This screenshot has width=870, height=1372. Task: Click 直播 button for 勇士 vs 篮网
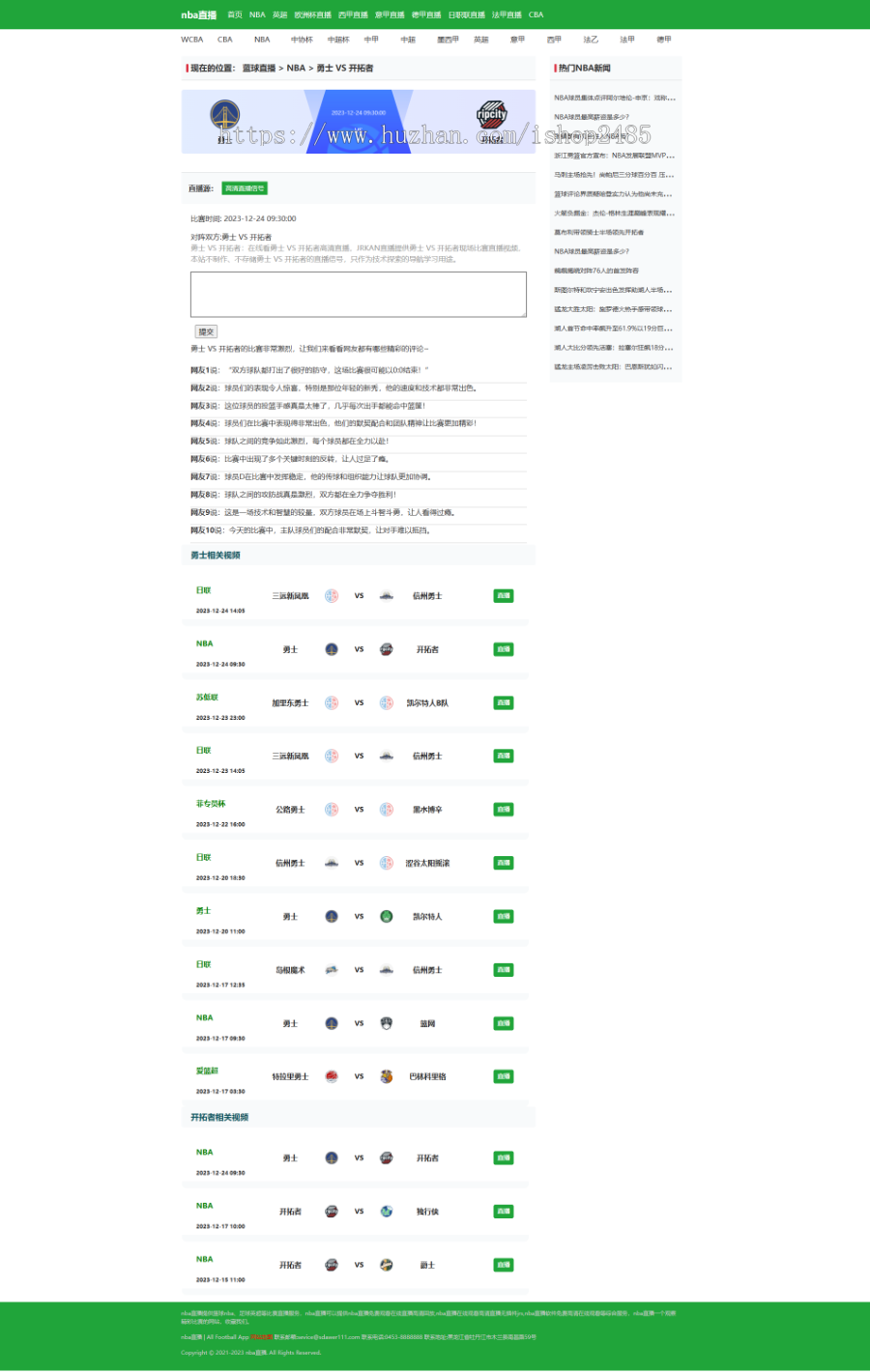point(504,1023)
